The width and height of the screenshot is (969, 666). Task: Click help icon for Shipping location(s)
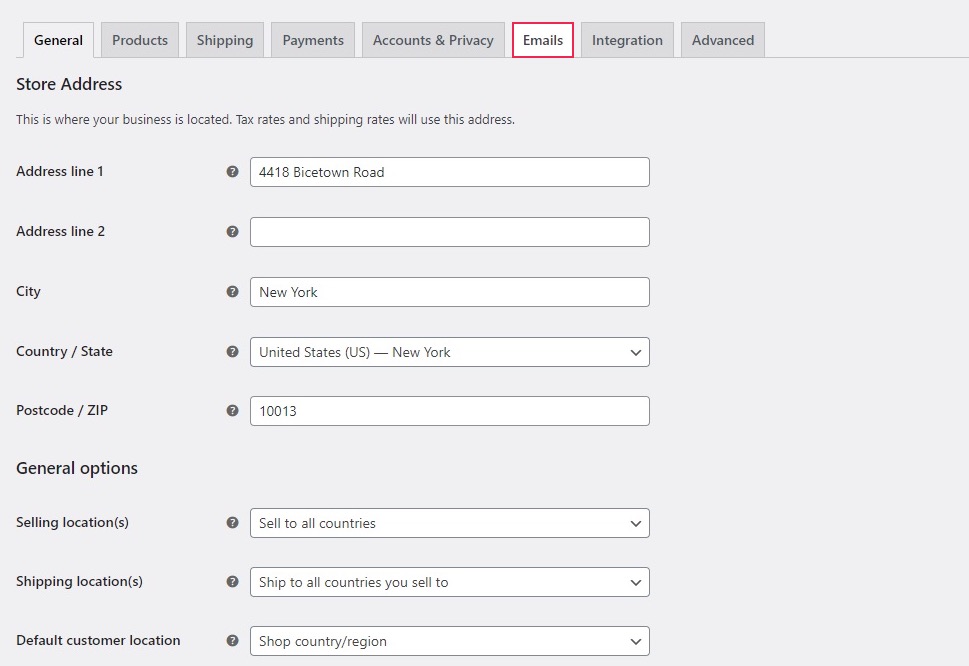(232, 581)
